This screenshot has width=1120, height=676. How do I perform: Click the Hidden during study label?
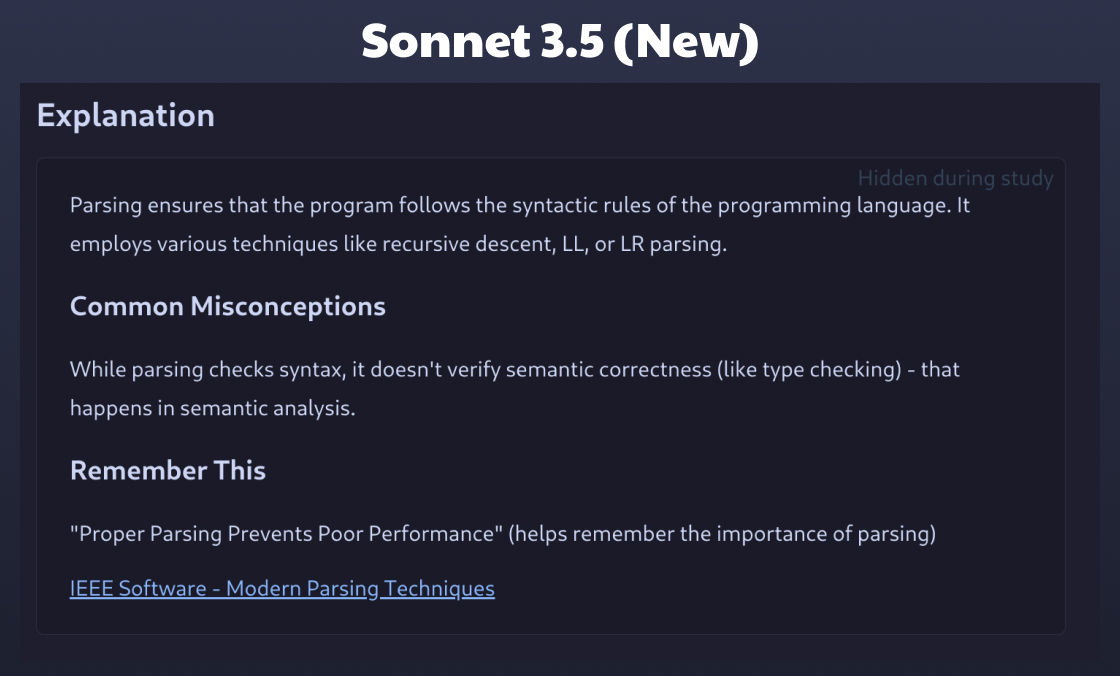point(955,178)
